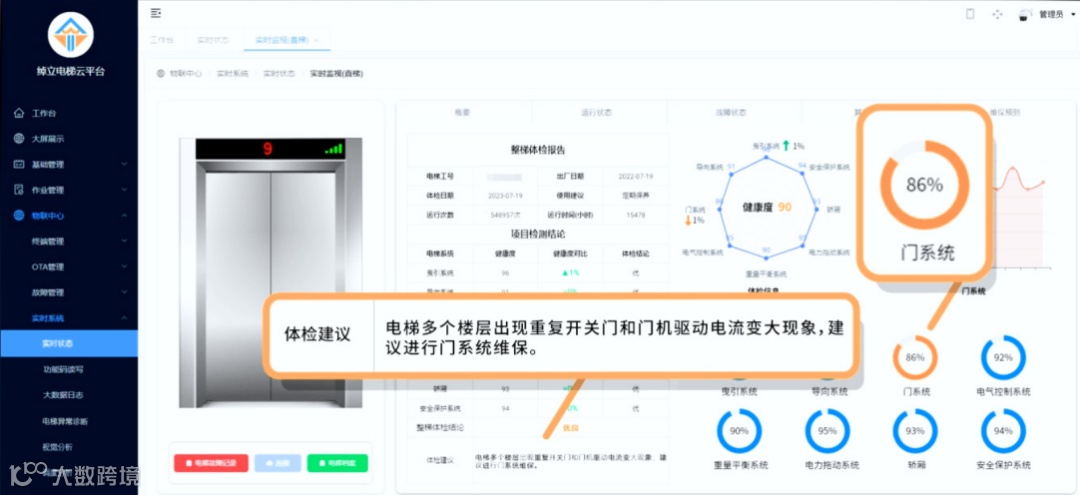Viewport: 1080px width, 495px height.
Task: Click the platform logo above 绰立电梯云平台
Action: [x=70, y=34]
